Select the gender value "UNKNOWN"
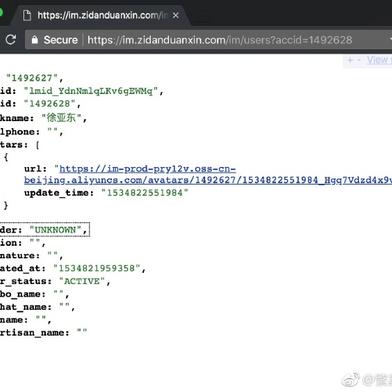This screenshot has height=392, width=392. coord(55,230)
